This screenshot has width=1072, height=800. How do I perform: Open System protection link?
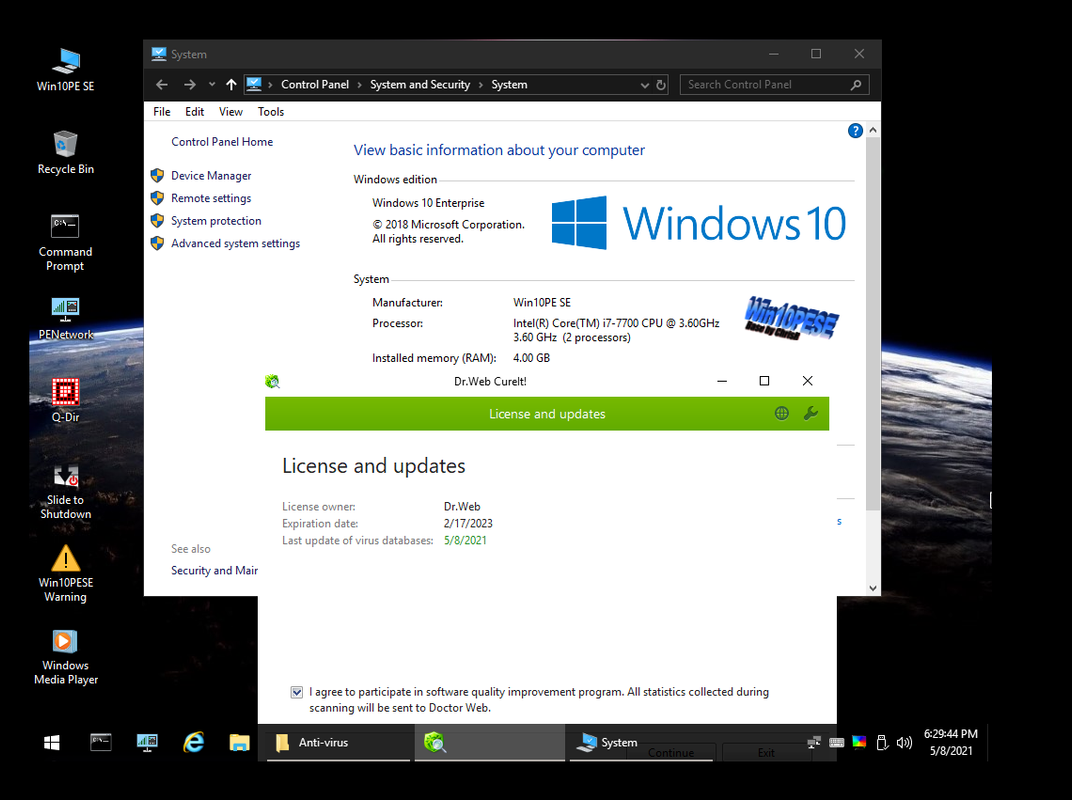coord(216,221)
